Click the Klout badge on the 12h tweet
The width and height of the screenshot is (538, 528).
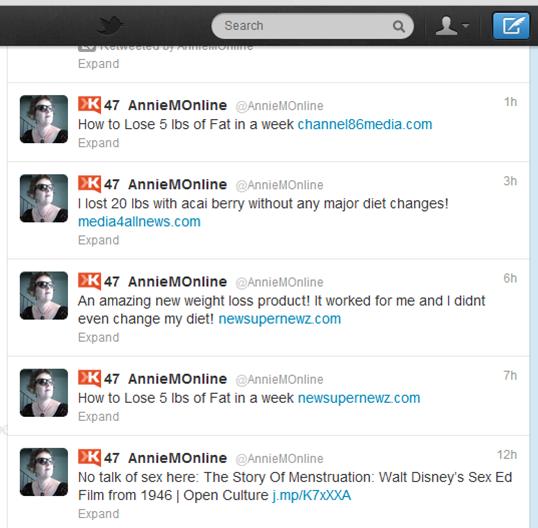coord(89,457)
